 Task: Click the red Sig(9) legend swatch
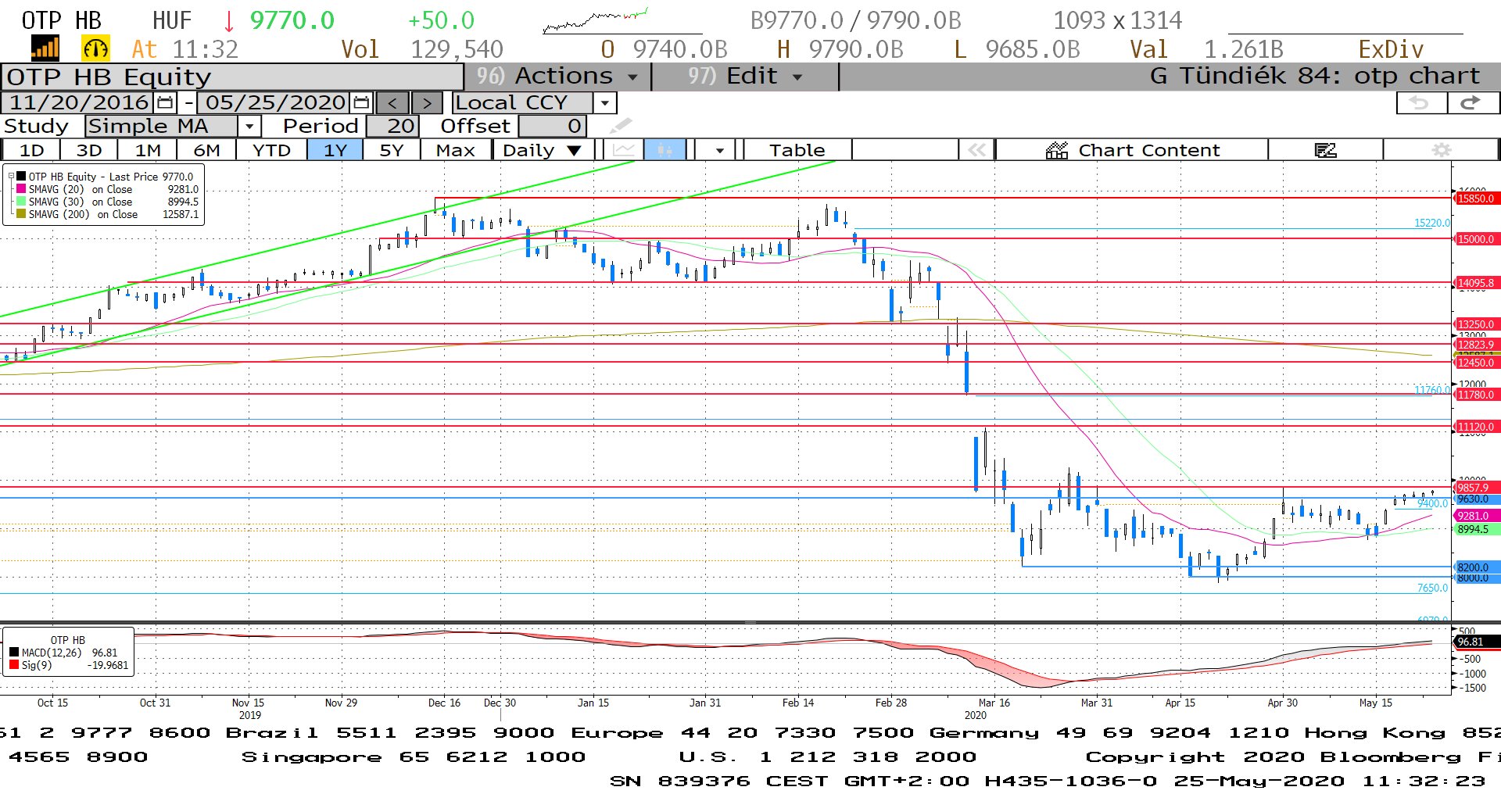[14, 665]
